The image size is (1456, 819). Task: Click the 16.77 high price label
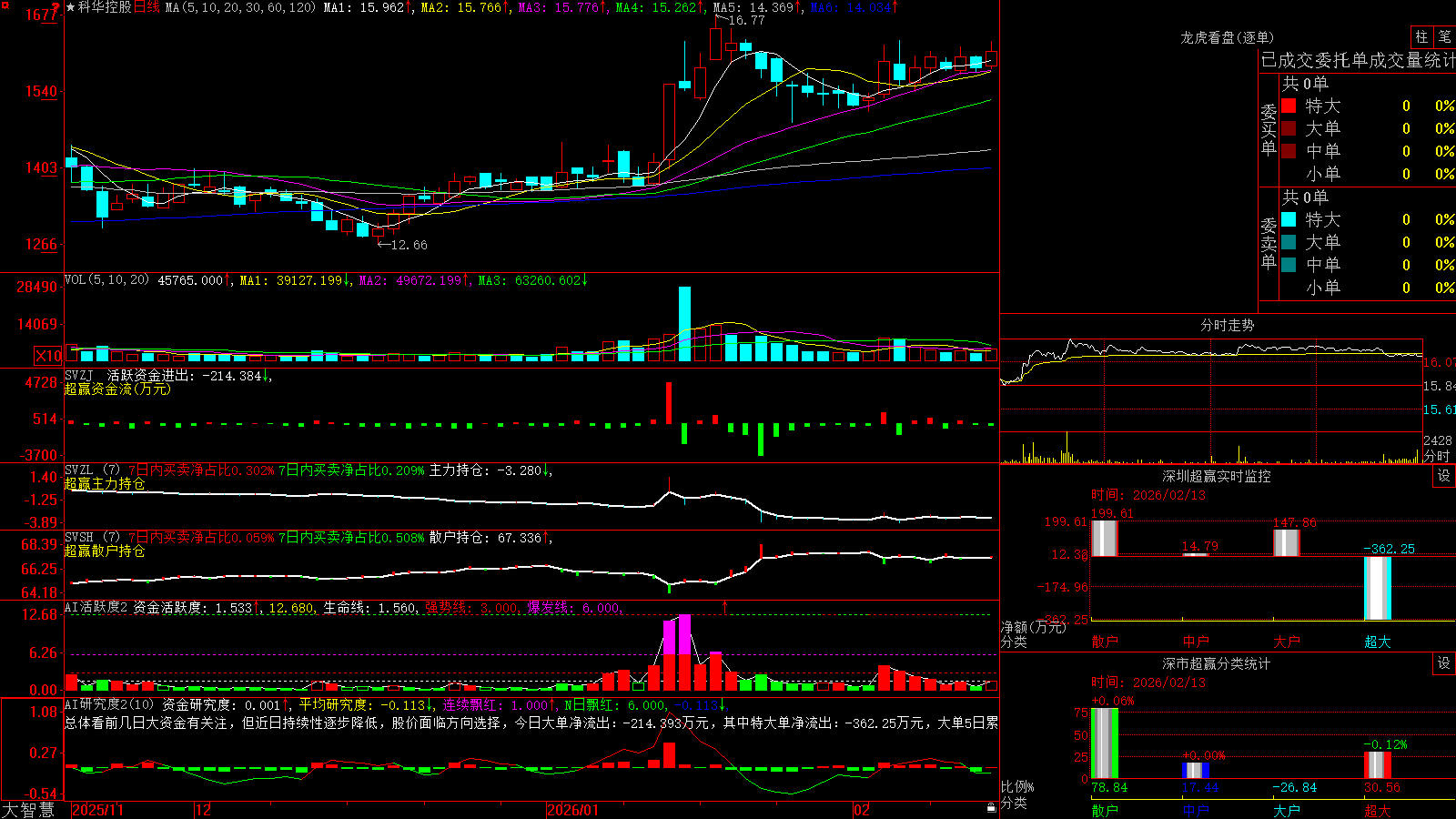click(746, 20)
